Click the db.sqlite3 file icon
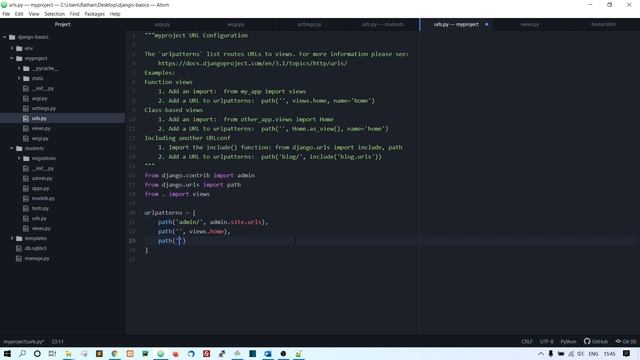This screenshot has height=360, width=640. pos(18,248)
